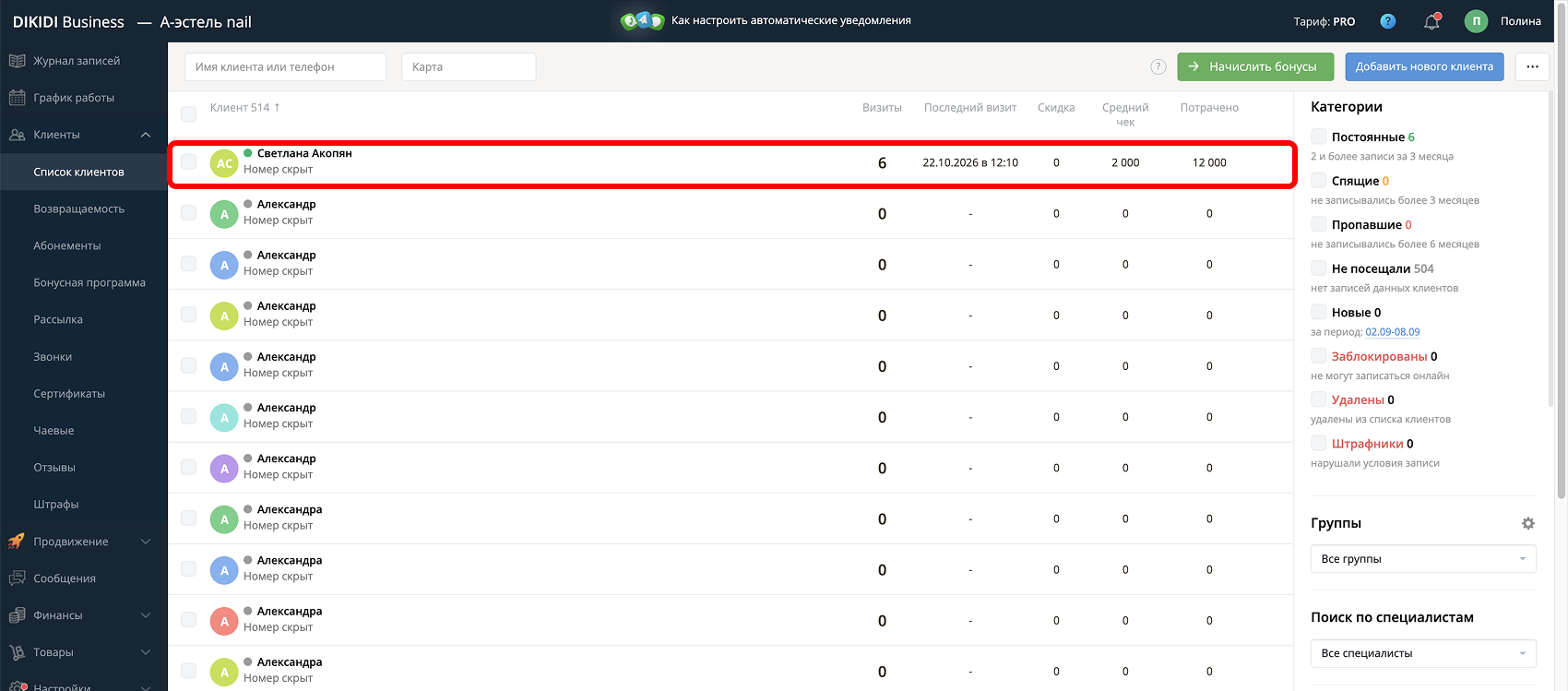Click the Журнал записей sidebar icon
The width and height of the screenshot is (1568, 691).
(x=17, y=61)
